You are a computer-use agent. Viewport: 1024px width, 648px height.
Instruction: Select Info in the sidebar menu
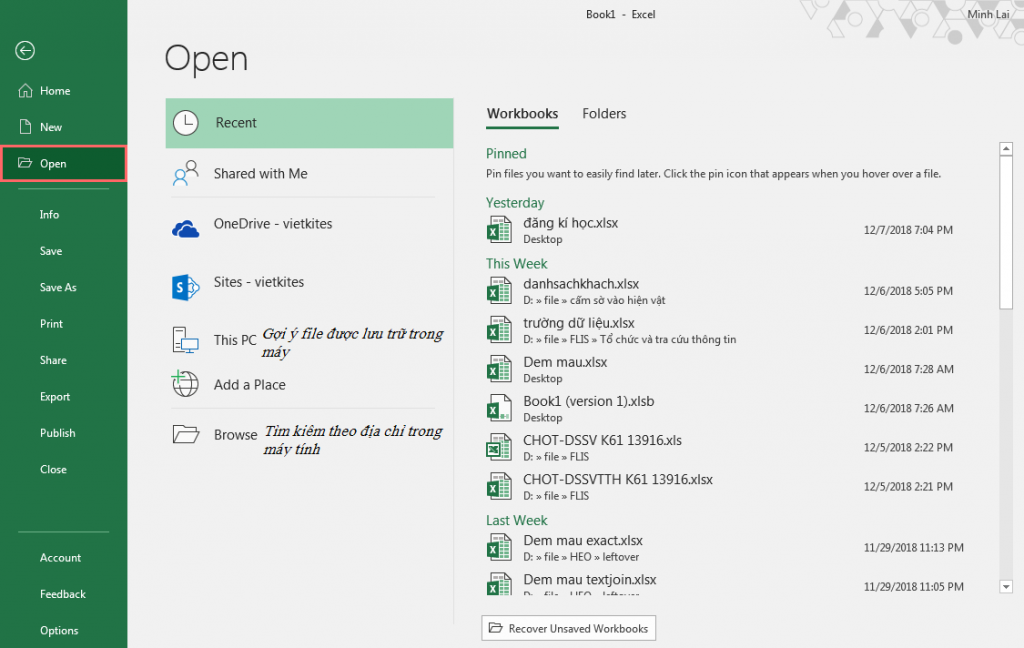pos(49,214)
